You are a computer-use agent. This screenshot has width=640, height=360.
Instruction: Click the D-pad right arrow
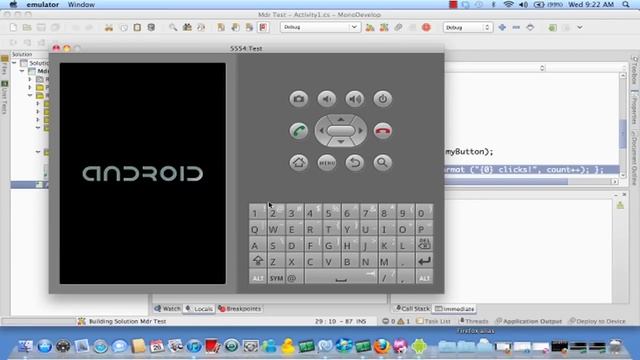(360, 131)
